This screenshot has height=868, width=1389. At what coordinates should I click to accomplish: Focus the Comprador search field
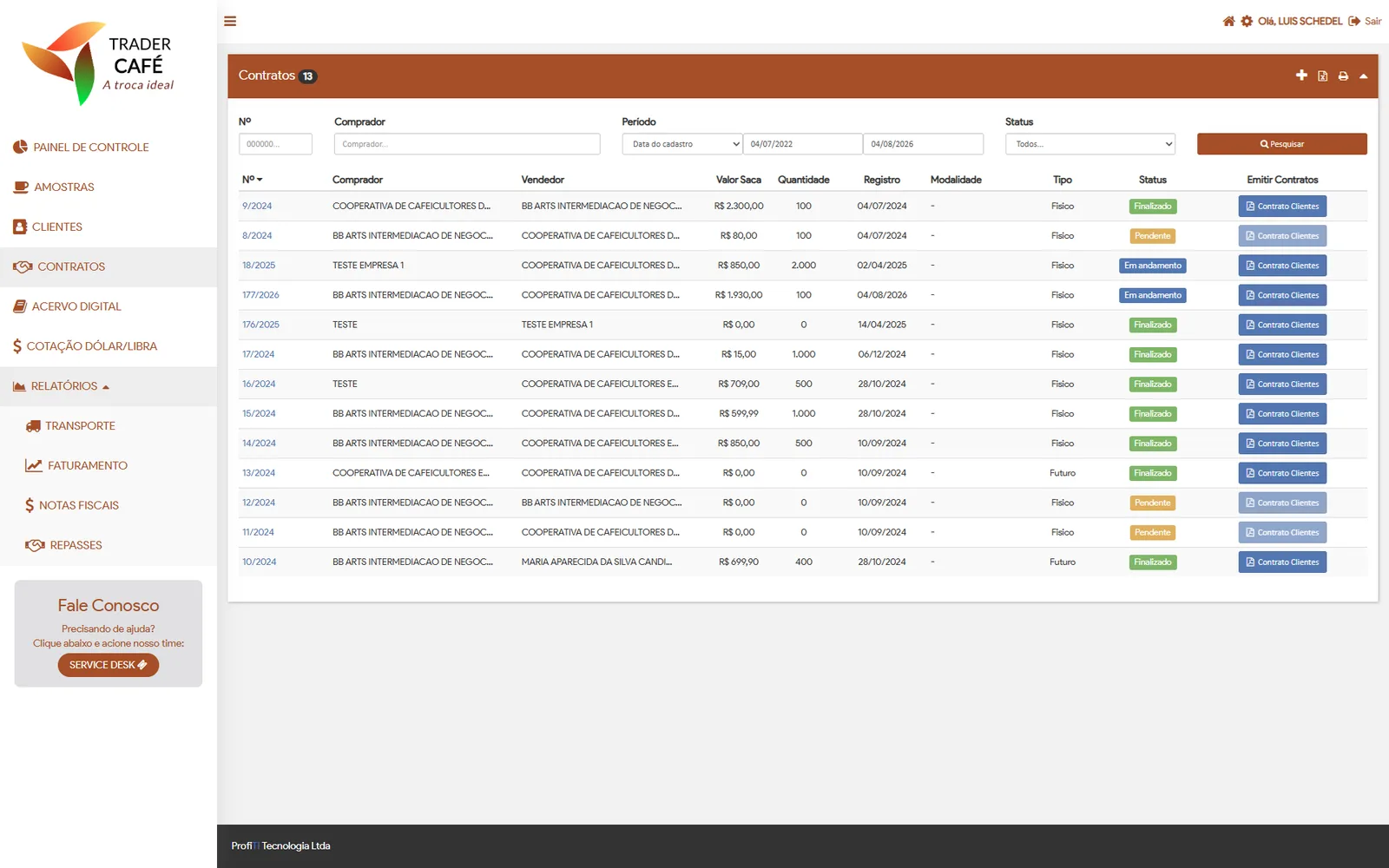(x=467, y=144)
